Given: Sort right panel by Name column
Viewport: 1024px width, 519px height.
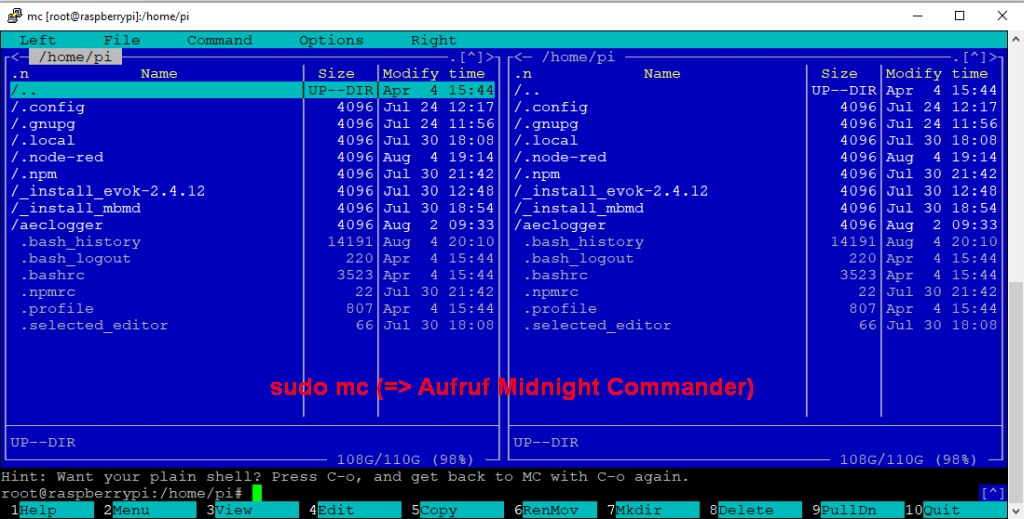Looking at the screenshot, I should coord(662,74).
